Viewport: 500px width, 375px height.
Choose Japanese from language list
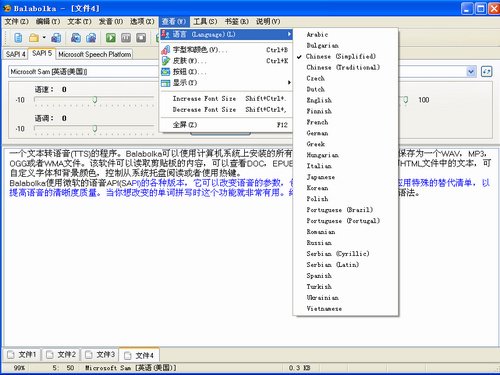pyautogui.click(x=345, y=177)
